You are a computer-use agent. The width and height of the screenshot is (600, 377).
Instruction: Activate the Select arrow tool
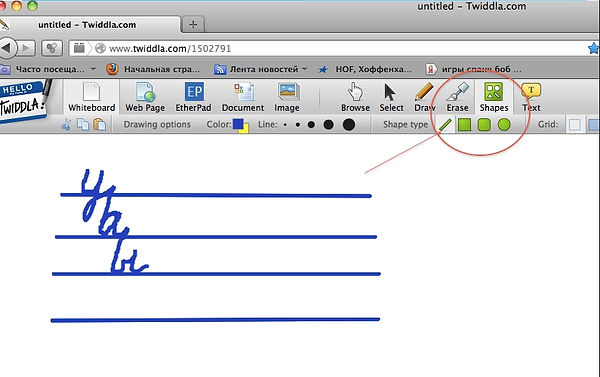[x=391, y=98]
